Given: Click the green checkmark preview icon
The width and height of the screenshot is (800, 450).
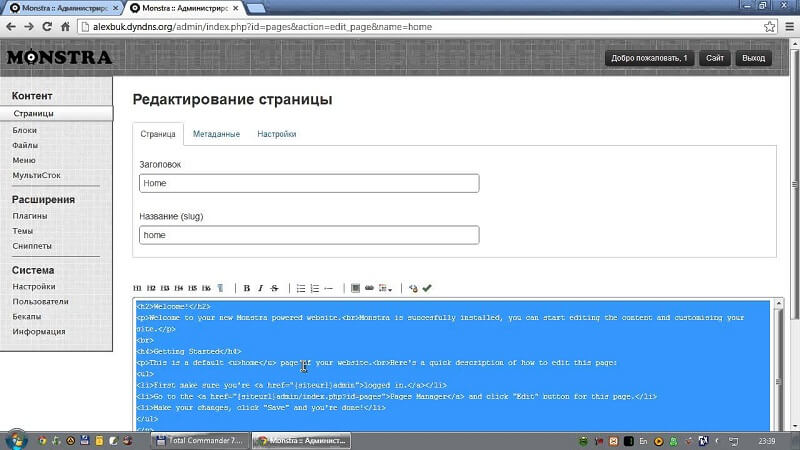Looking at the screenshot, I should point(427,288).
